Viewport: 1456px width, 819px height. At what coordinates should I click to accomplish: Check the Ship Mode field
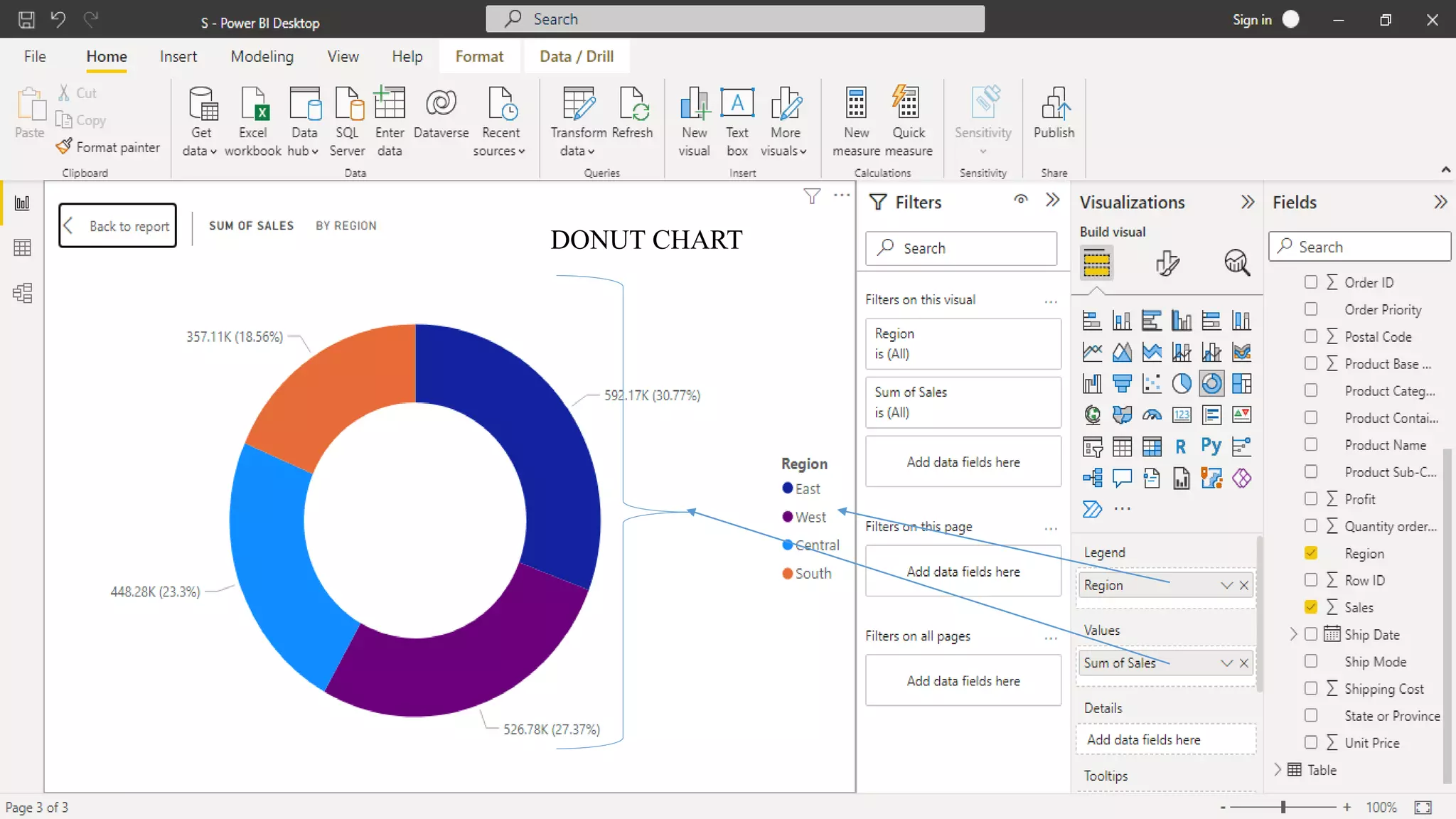[x=1311, y=661]
